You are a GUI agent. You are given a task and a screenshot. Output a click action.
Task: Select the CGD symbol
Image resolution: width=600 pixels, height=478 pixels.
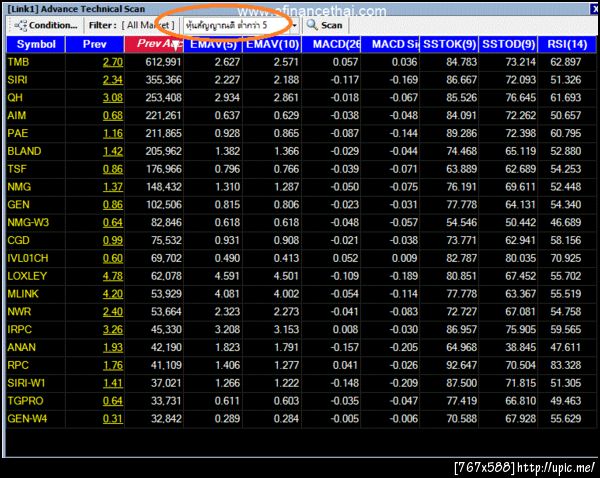pos(18,240)
